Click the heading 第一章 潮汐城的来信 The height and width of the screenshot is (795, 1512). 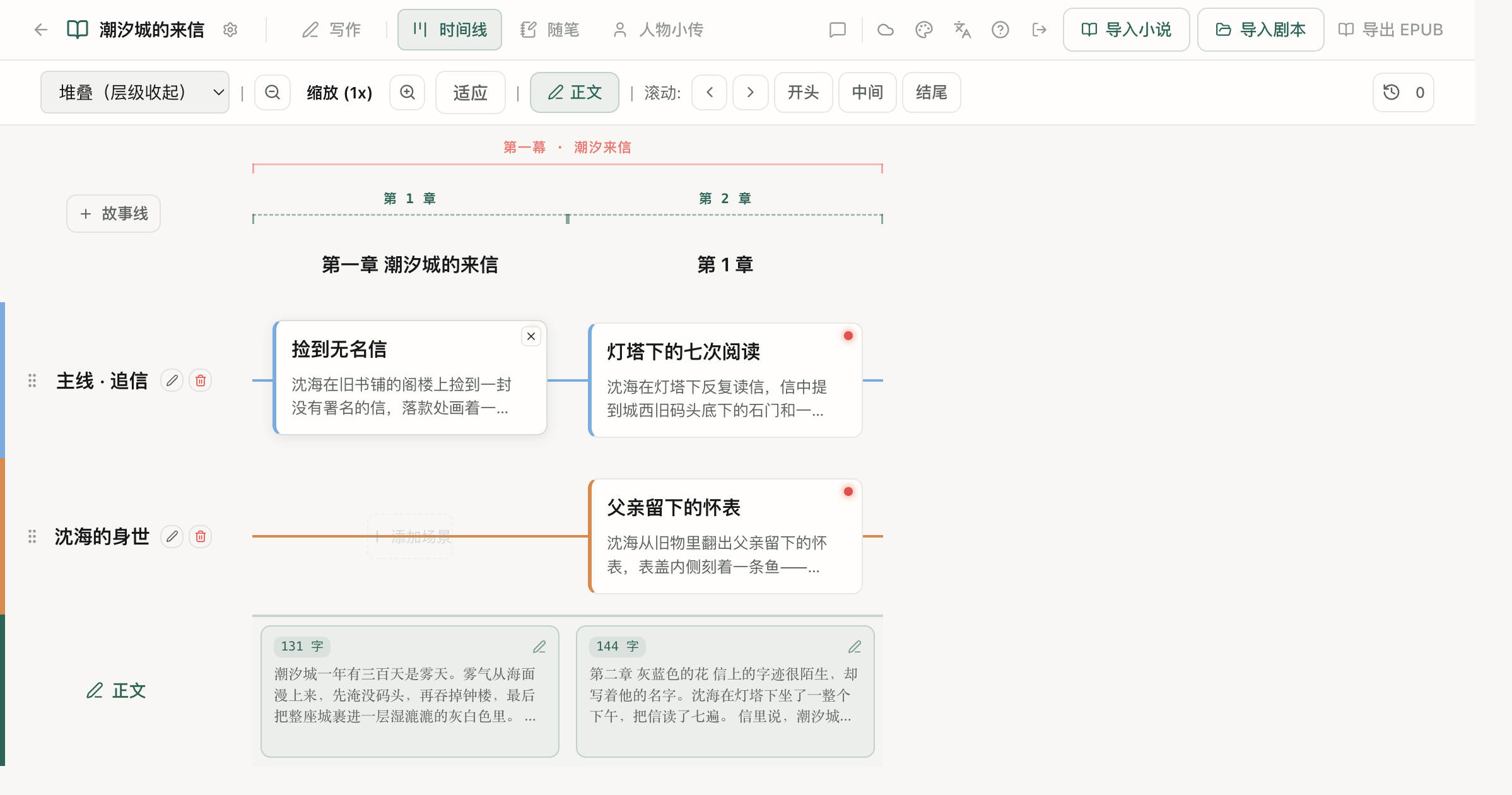click(410, 264)
